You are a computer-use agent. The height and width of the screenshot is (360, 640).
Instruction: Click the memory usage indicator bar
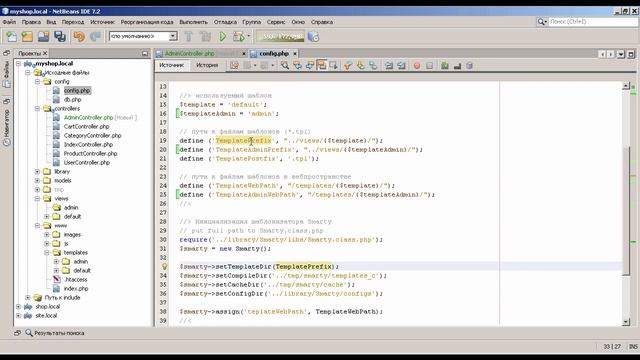point(280,37)
